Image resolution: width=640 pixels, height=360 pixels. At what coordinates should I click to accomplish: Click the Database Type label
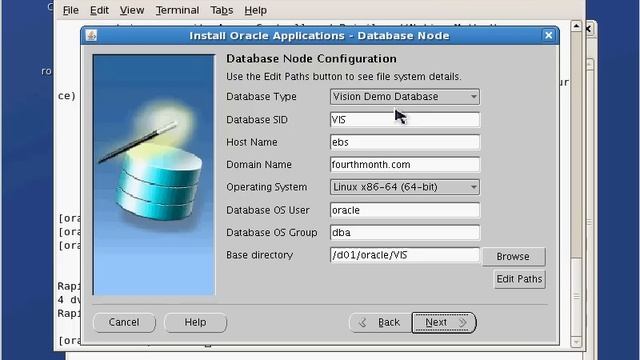(261, 97)
